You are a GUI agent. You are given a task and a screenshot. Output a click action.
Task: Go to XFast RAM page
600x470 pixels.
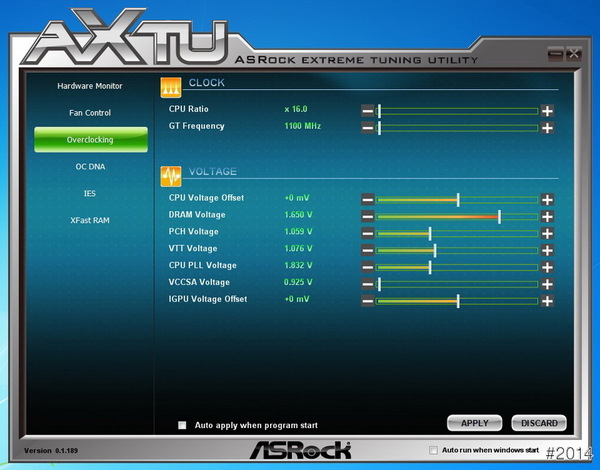[90, 219]
